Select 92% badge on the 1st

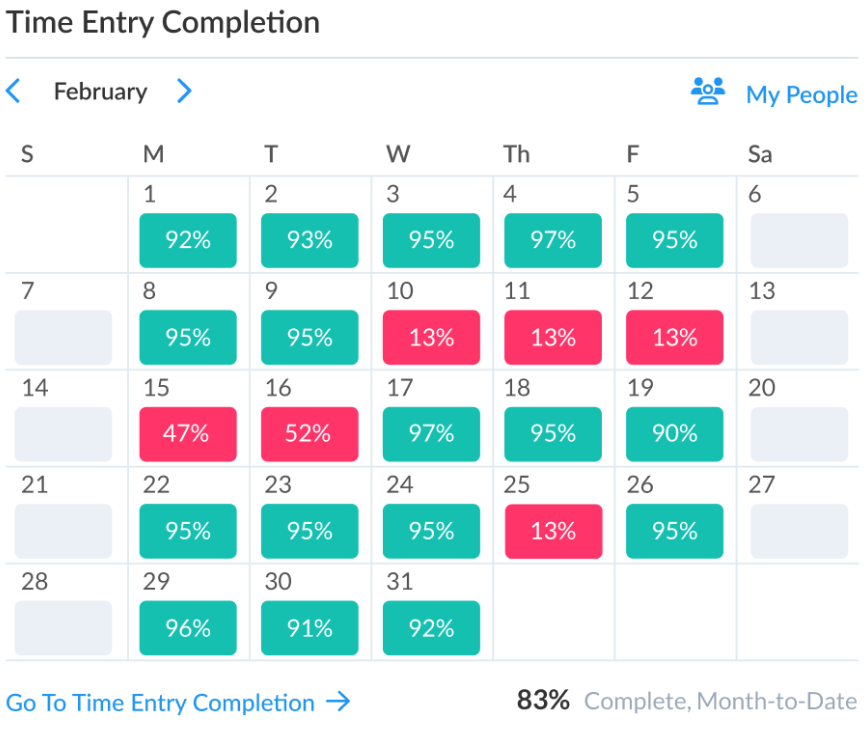(x=188, y=240)
